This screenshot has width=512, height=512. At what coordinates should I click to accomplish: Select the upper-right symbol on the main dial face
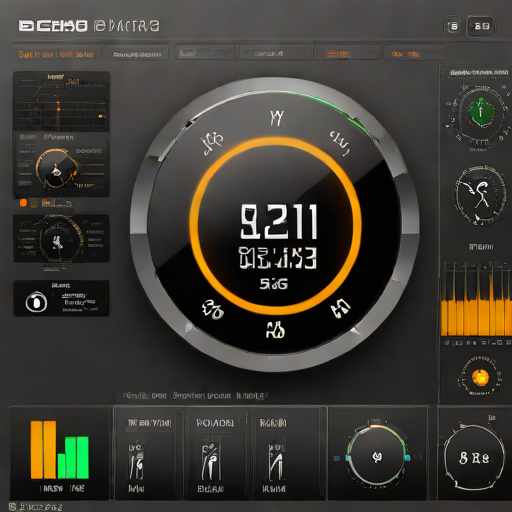[340, 143]
